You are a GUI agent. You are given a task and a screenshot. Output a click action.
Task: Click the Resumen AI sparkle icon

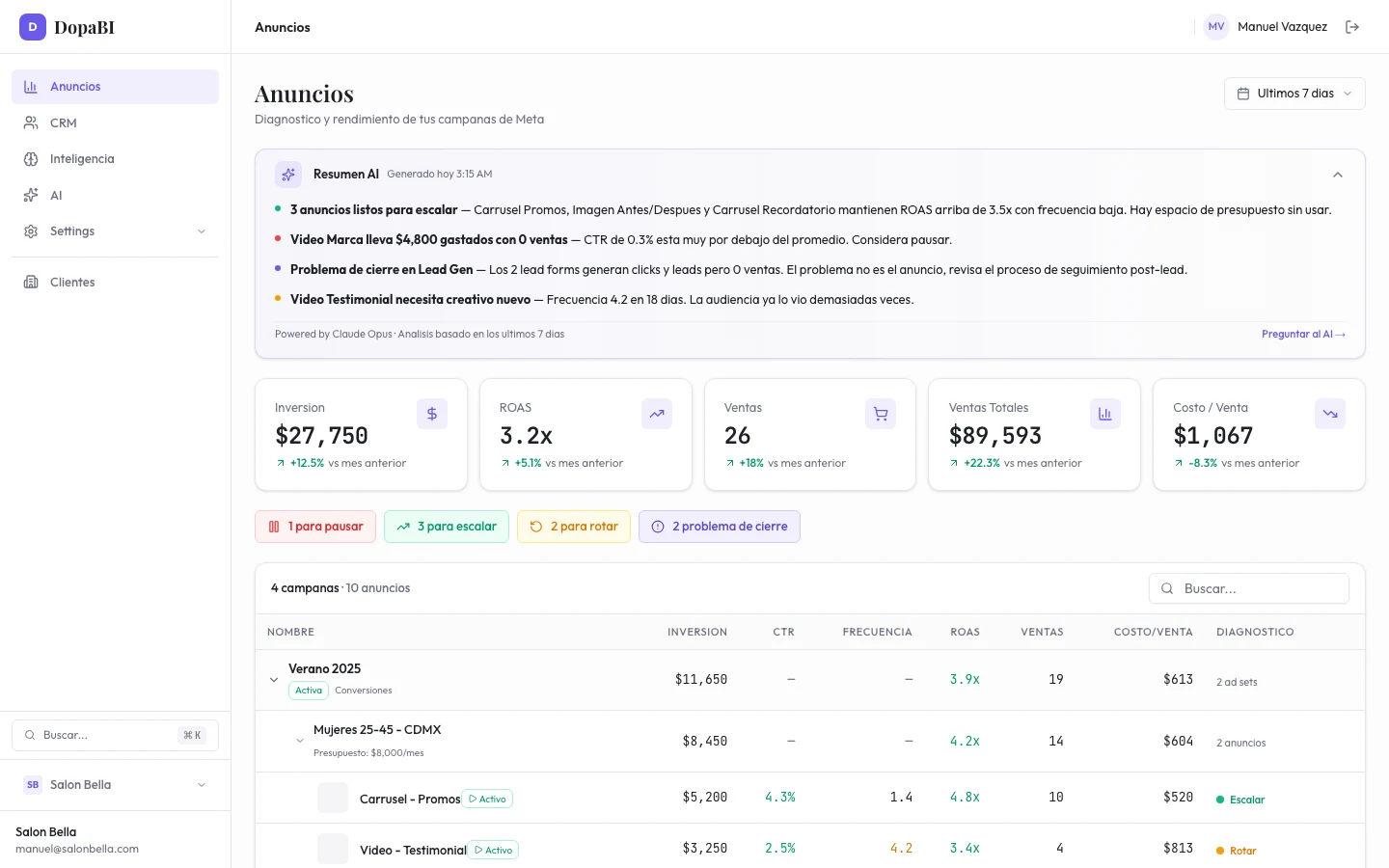coord(288,175)
